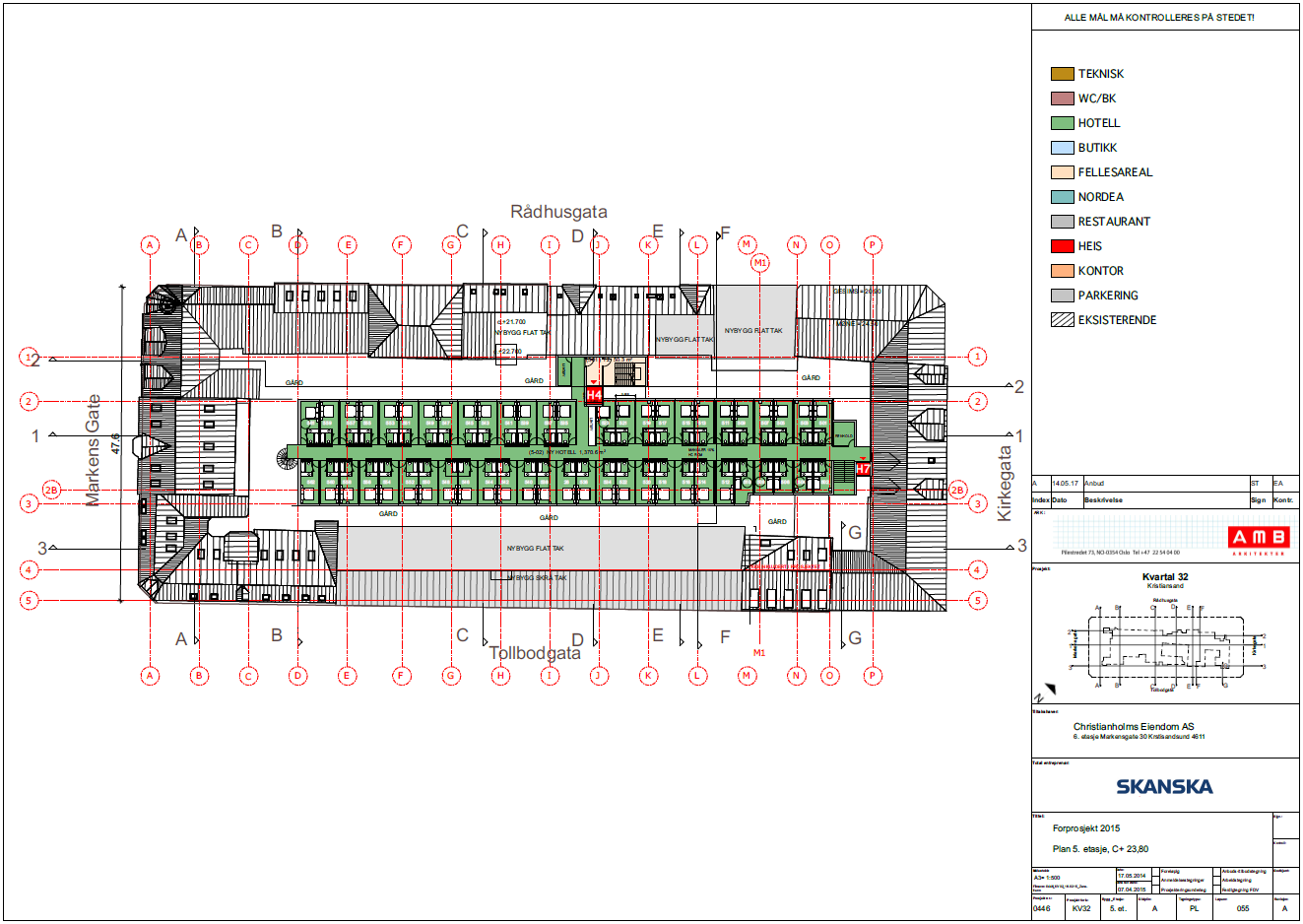Select the teal NORDEA legend swatch

[1062, 197]
